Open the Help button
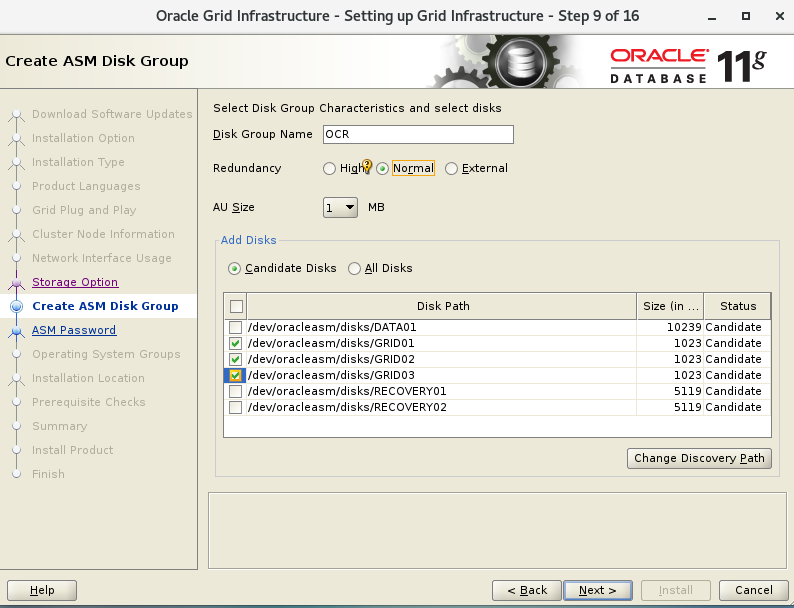The width and height of the screenshot is (794, 608). 42,590
